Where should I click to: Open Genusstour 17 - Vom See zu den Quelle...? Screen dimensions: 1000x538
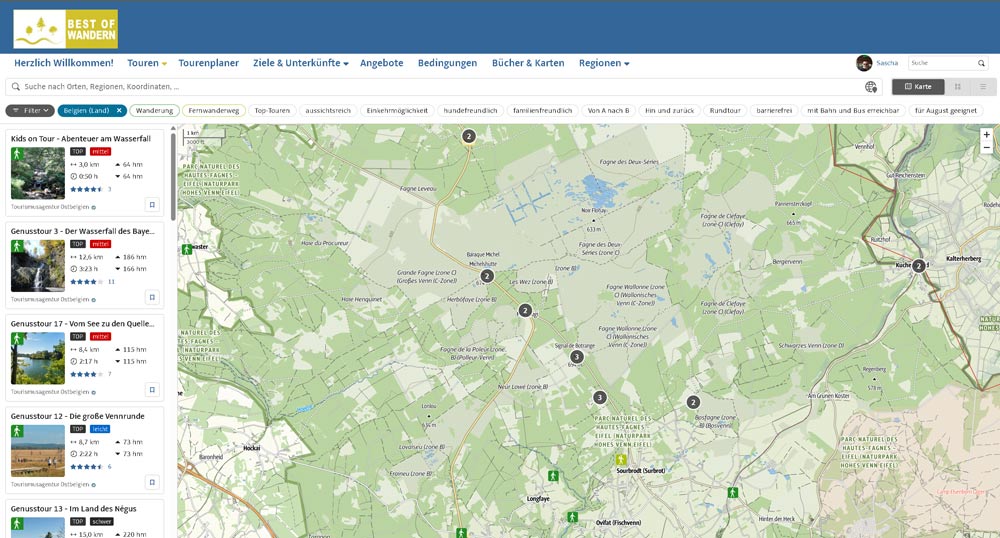[x=82, y=323]
